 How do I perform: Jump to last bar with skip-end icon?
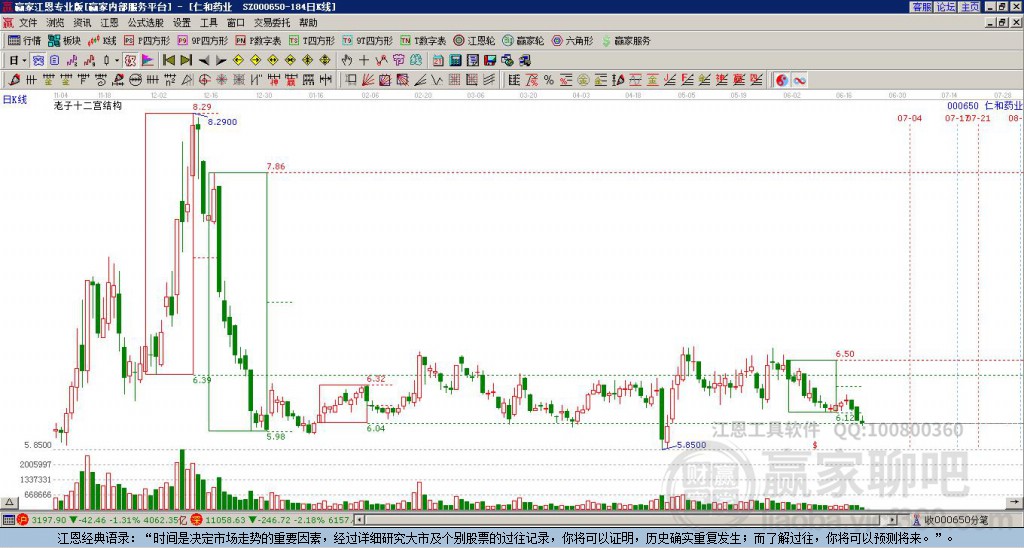point(186,61)
